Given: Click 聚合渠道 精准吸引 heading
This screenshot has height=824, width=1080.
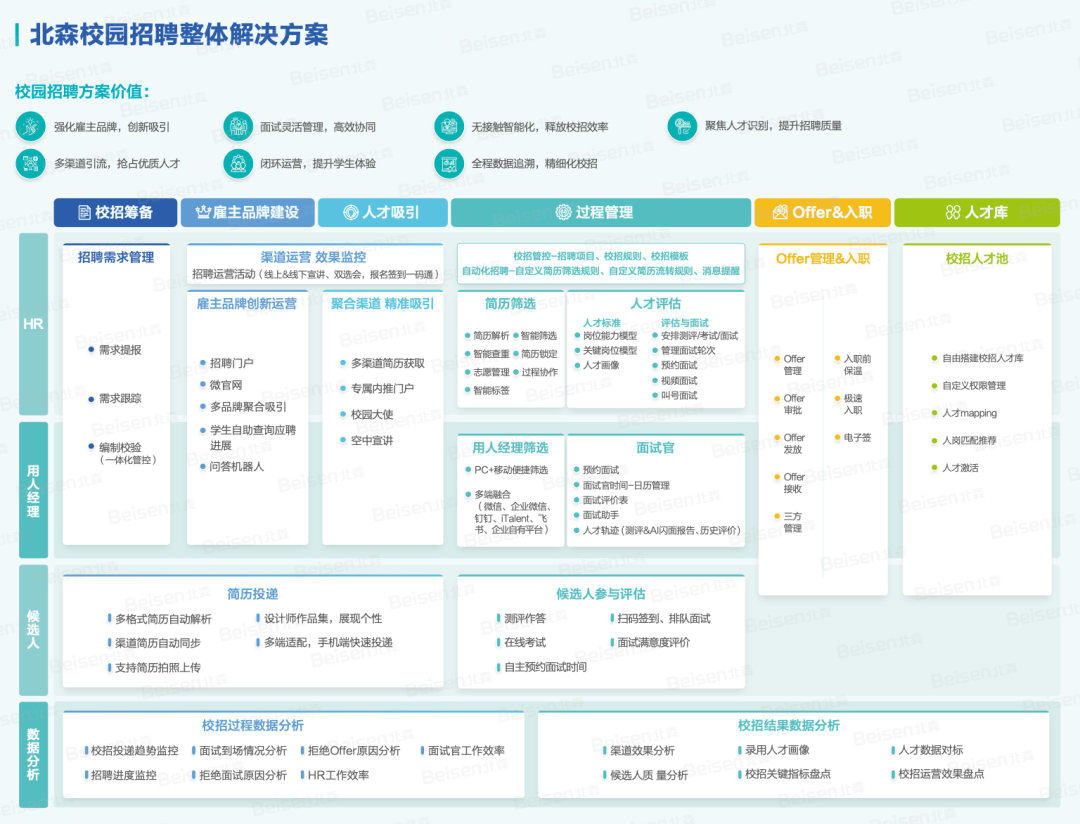Looking at the screenshot, I should point(382,304).
